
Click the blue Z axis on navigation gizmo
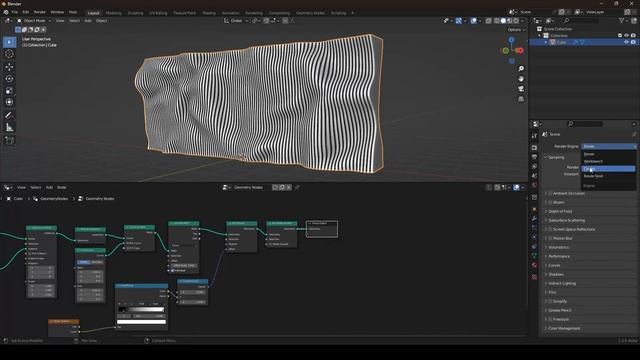[511, 40]
